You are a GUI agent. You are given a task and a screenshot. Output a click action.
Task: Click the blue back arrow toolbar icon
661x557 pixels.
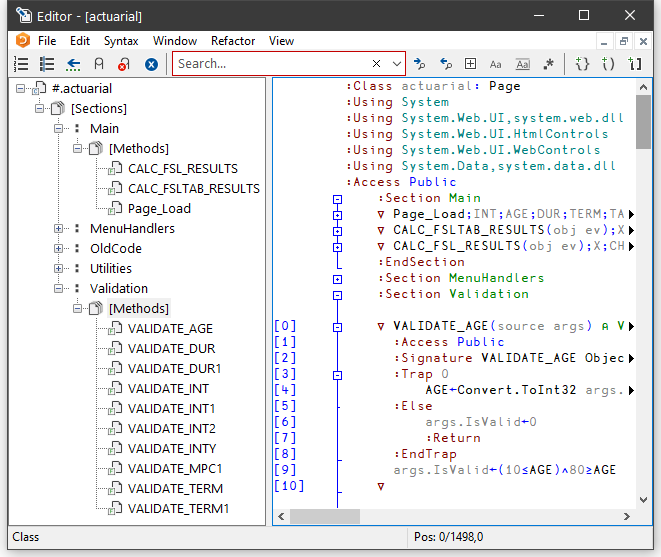point(73,64)
